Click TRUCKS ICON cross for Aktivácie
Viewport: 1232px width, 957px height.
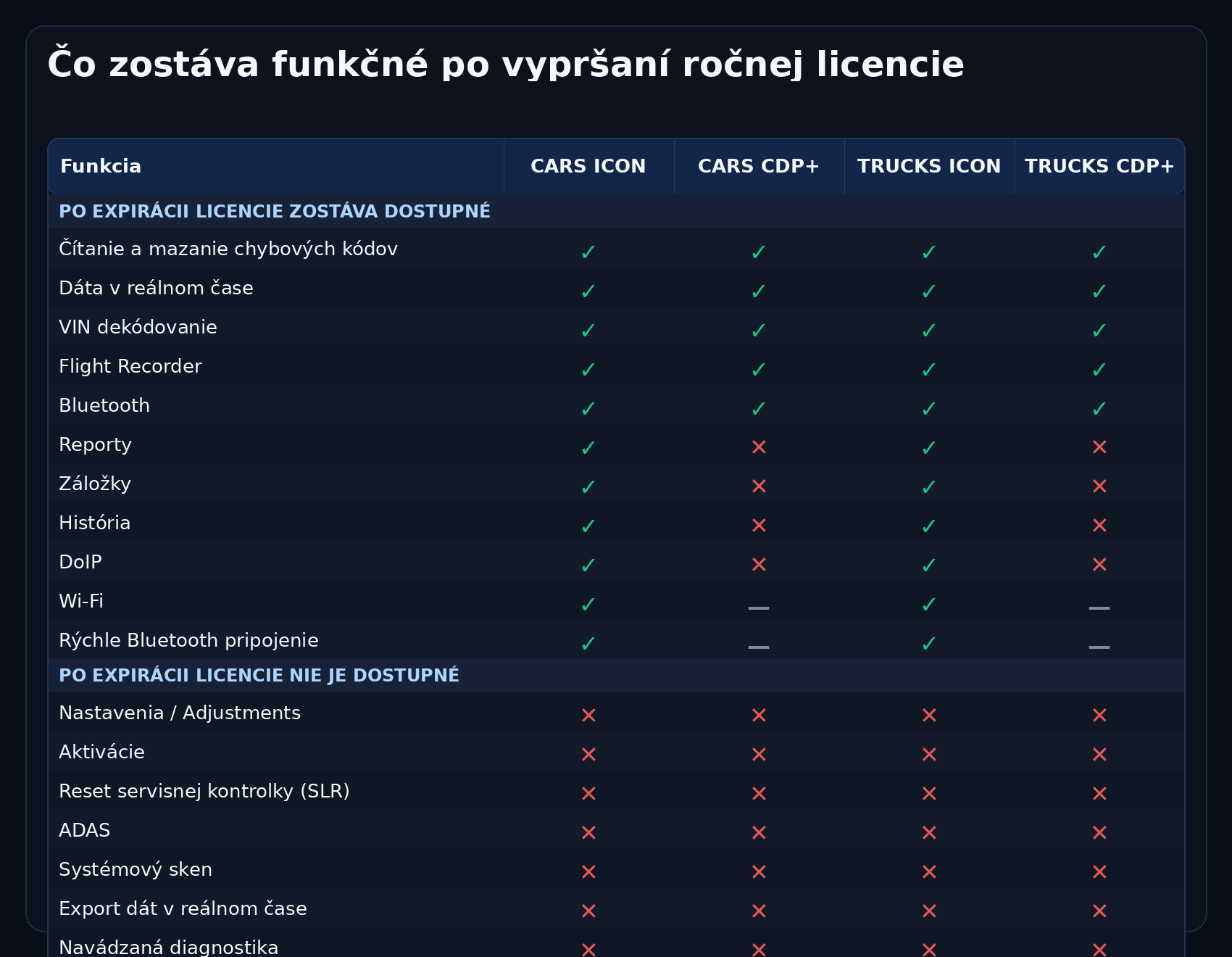929,755
